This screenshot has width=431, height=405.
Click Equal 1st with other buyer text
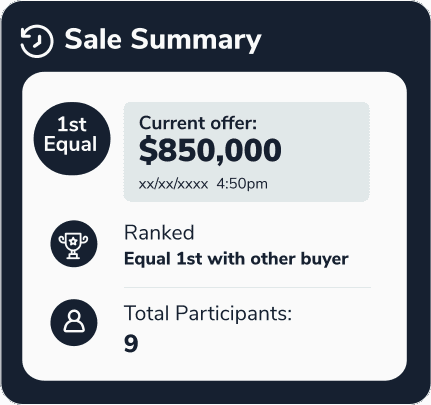pyautogui.click(x=236, y=259)
